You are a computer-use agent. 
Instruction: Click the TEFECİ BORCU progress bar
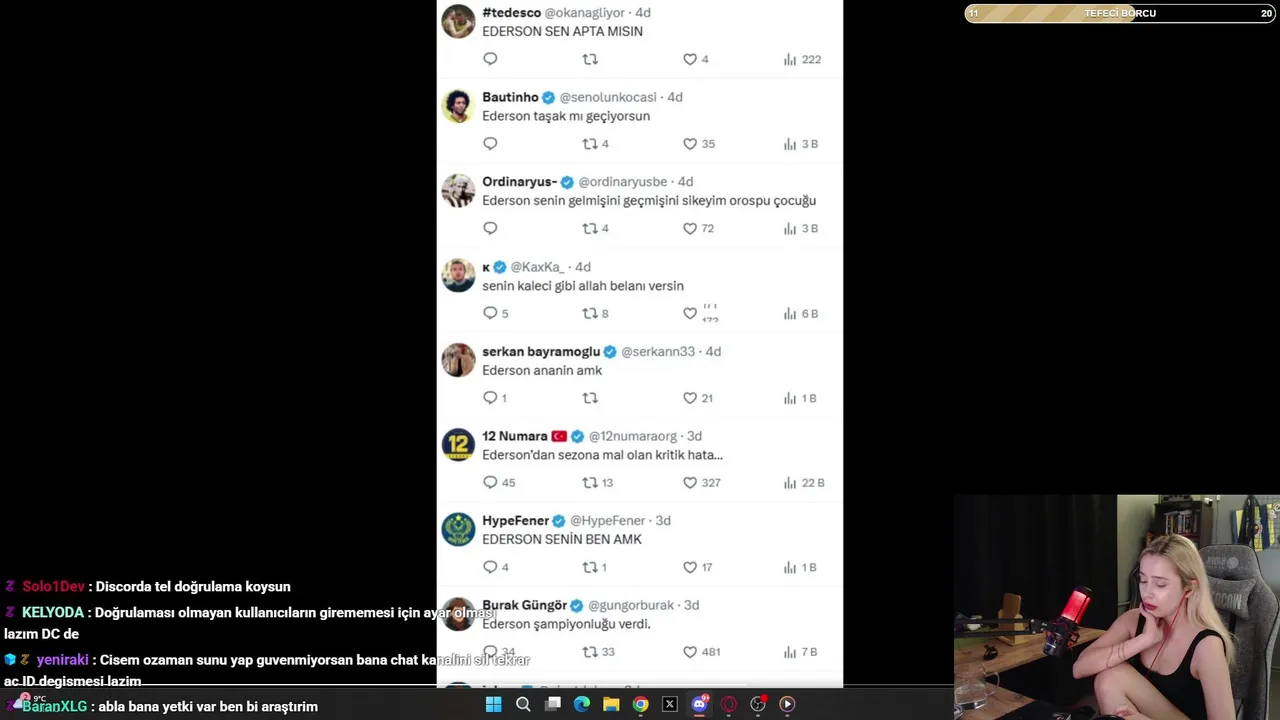1120,13
